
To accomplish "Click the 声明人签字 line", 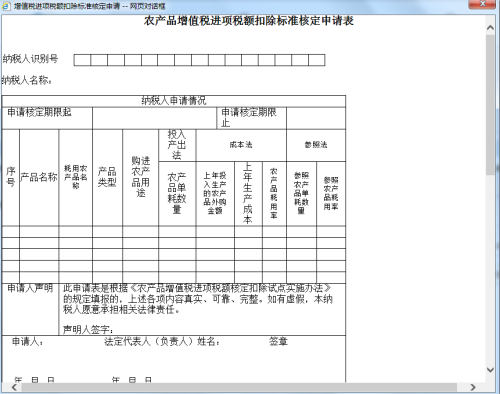I will tap(88, 330).
